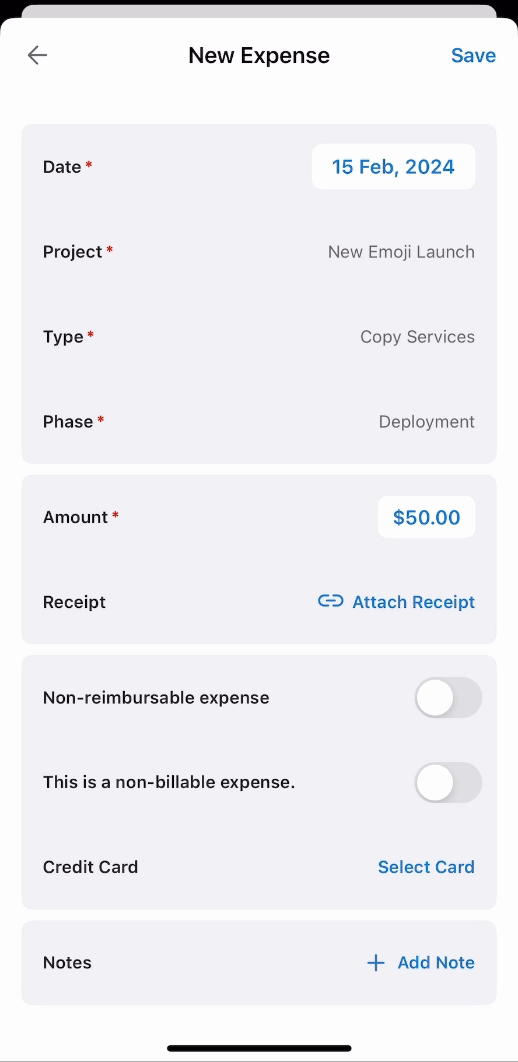Choose Select Card for Credit Card
The width and height of the screenshot is (518, 1062).
tap(426, 867)
